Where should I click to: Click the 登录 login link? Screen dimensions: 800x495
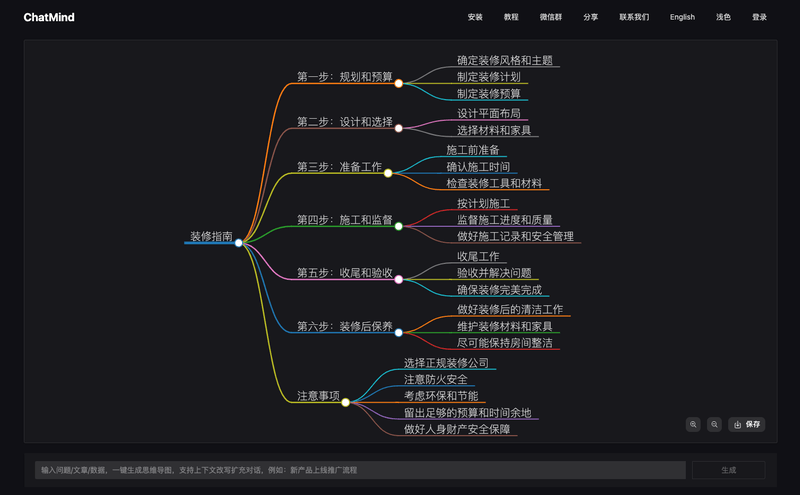pos(759,17)
